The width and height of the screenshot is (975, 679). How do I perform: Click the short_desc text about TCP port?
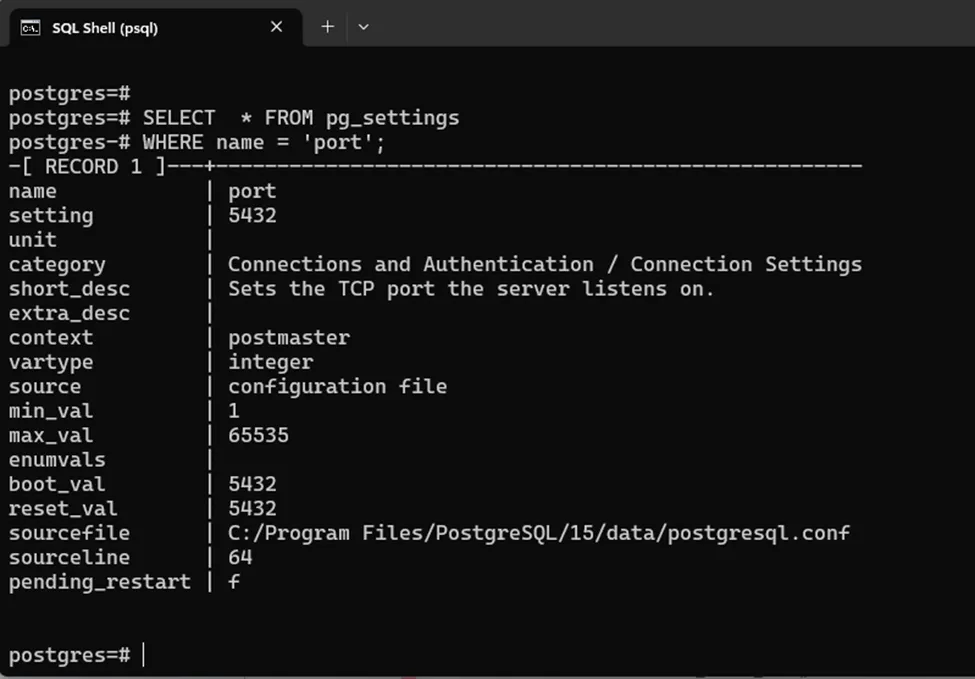point(471,289)
